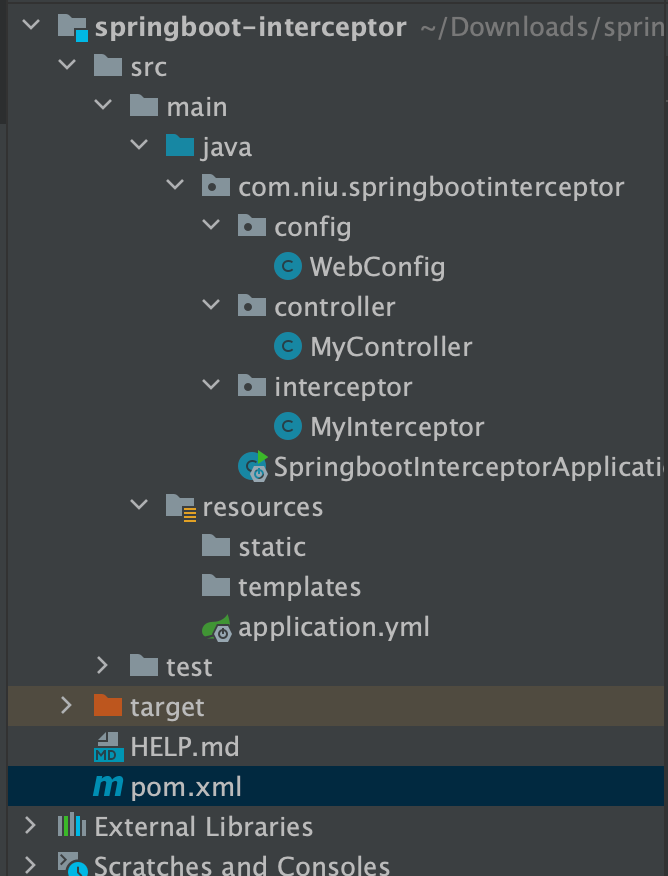This screenshot has height=876, width=668.
Task: Select the static folder
Action: (x=271, y=547)
